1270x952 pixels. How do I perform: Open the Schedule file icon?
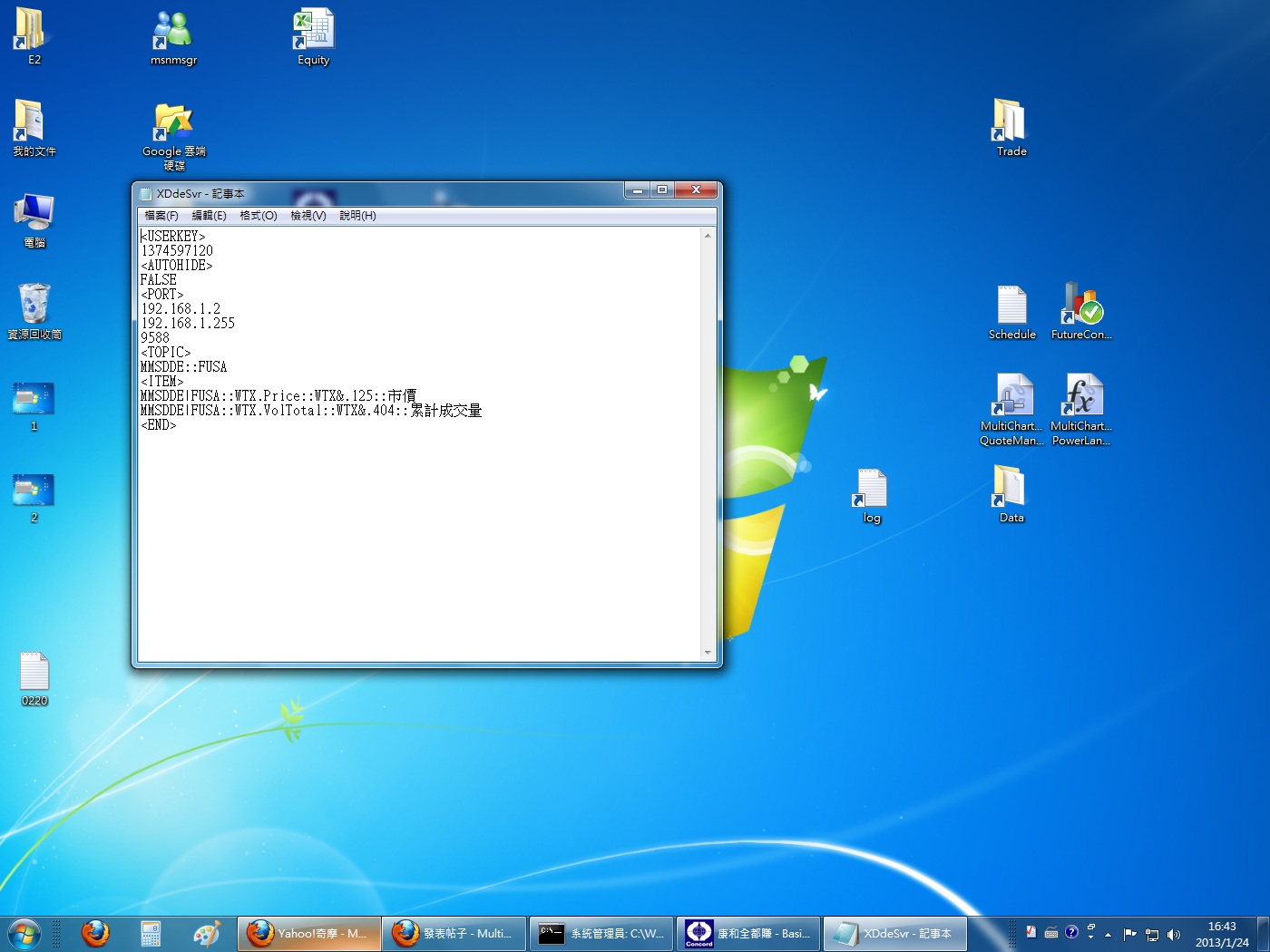click(x=1011, y=311)
